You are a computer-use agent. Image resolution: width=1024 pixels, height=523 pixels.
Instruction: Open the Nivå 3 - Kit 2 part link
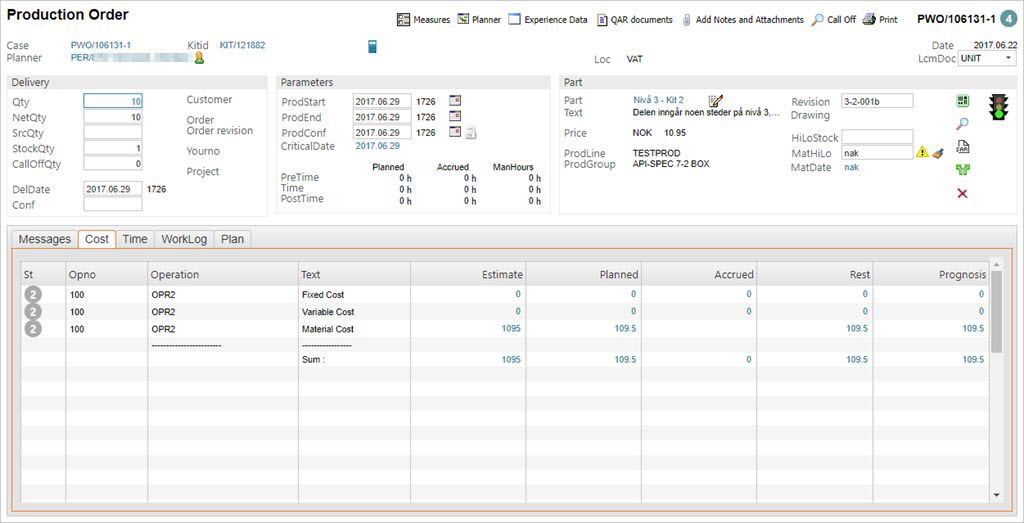point(658,101)
